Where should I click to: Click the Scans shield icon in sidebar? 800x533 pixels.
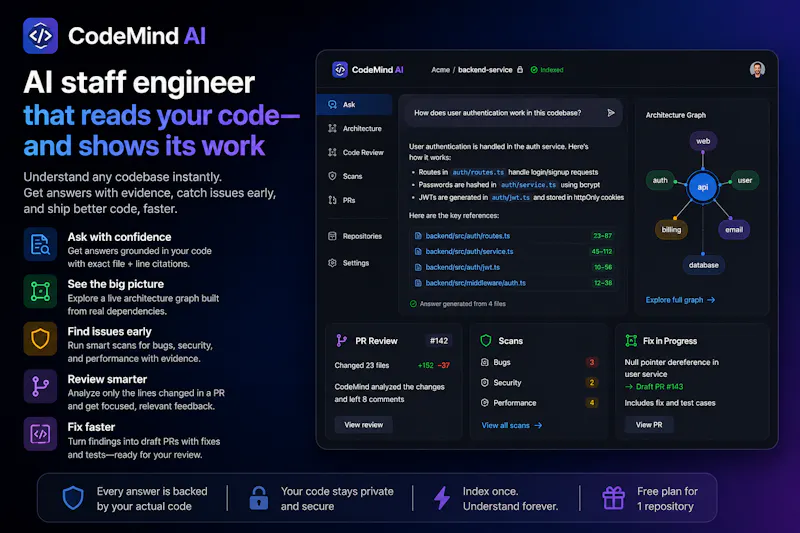[332, 176]
